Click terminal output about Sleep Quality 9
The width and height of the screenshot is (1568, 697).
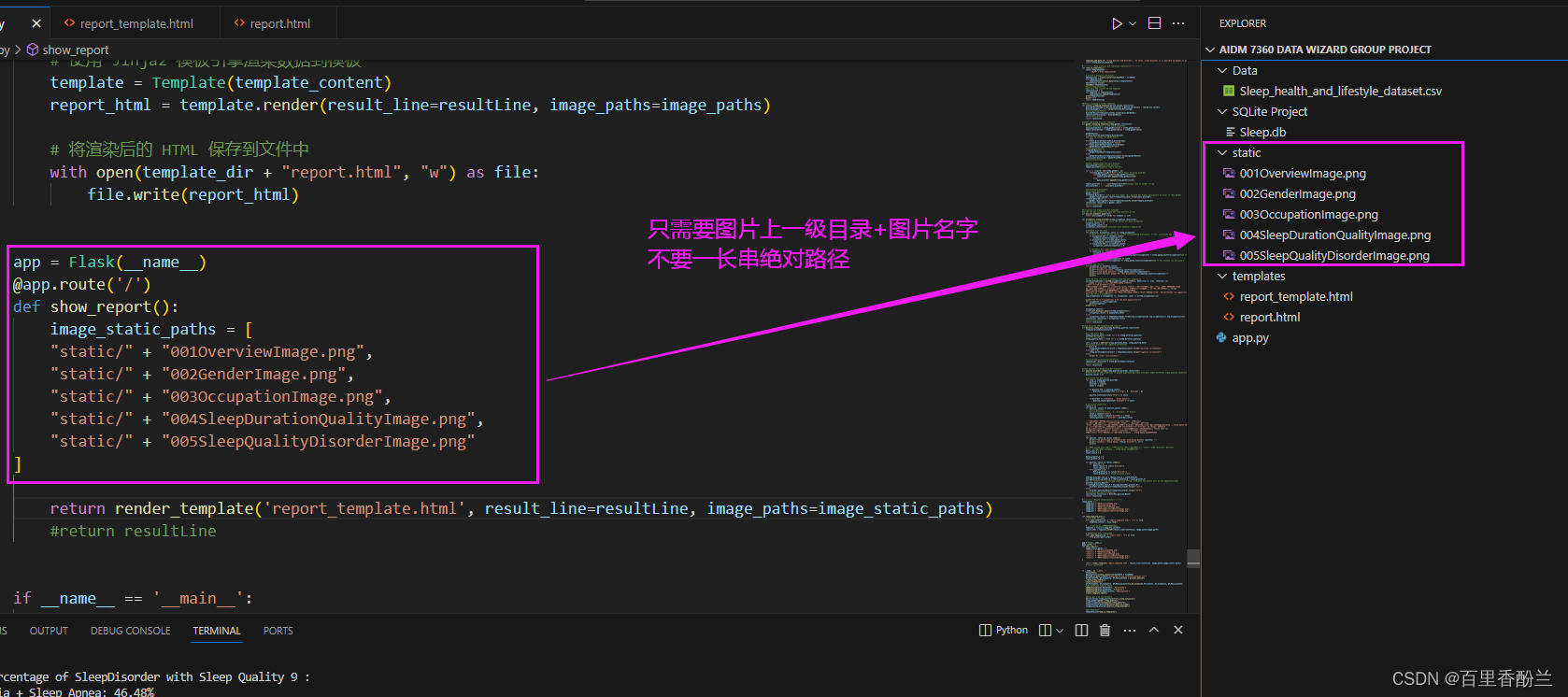[x=154, y=676]
